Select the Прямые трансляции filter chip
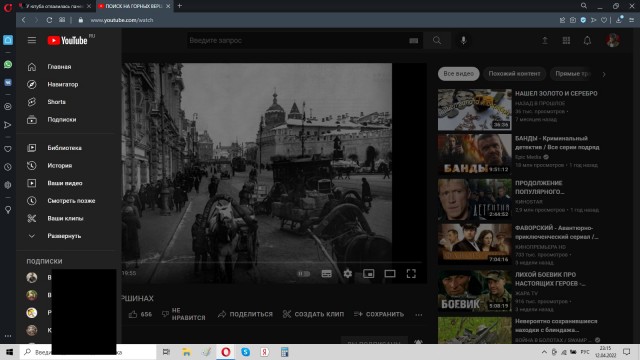 click(x=571, y=74)
